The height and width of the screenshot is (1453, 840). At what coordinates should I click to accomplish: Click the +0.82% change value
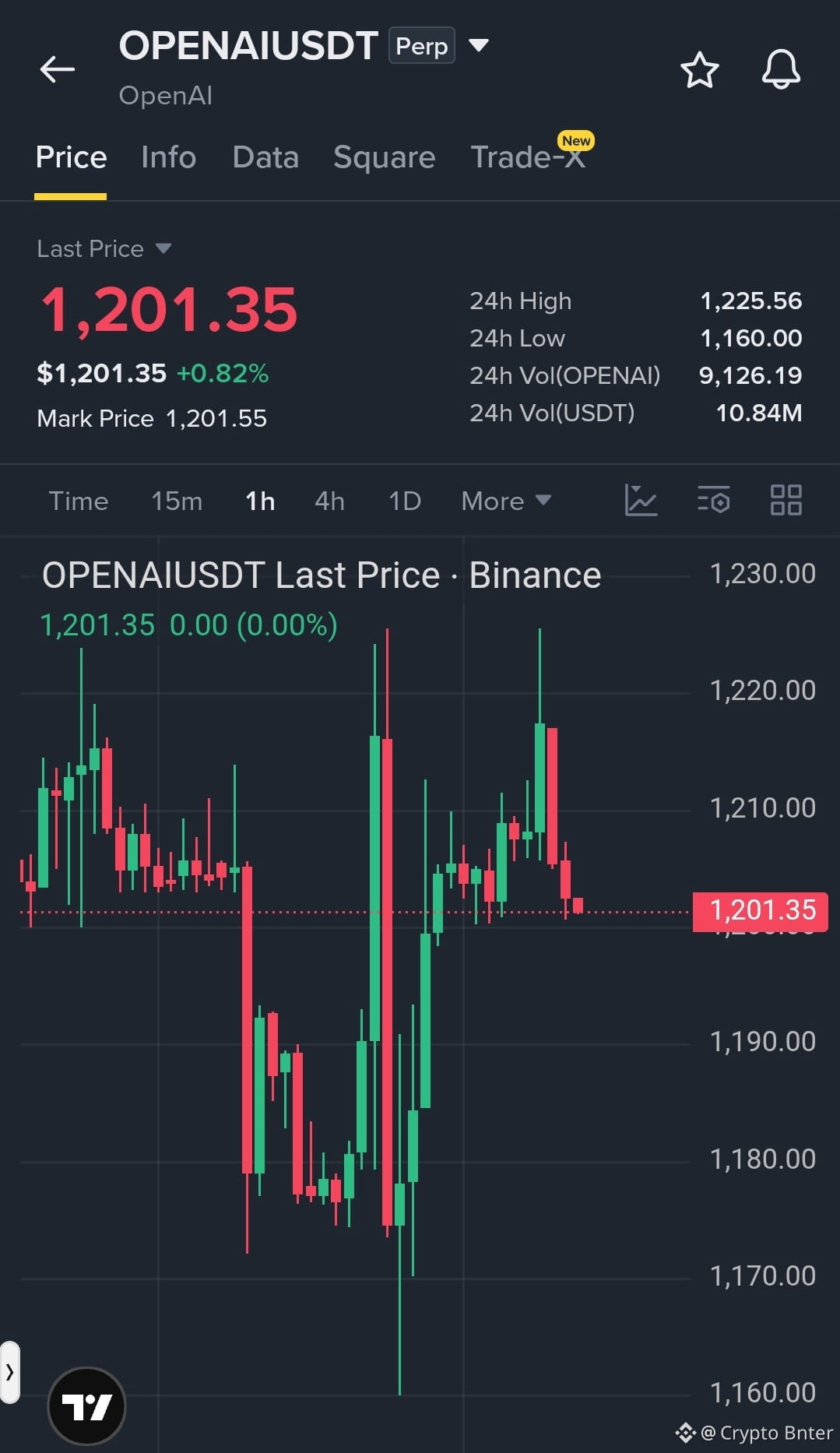point(223,373)
